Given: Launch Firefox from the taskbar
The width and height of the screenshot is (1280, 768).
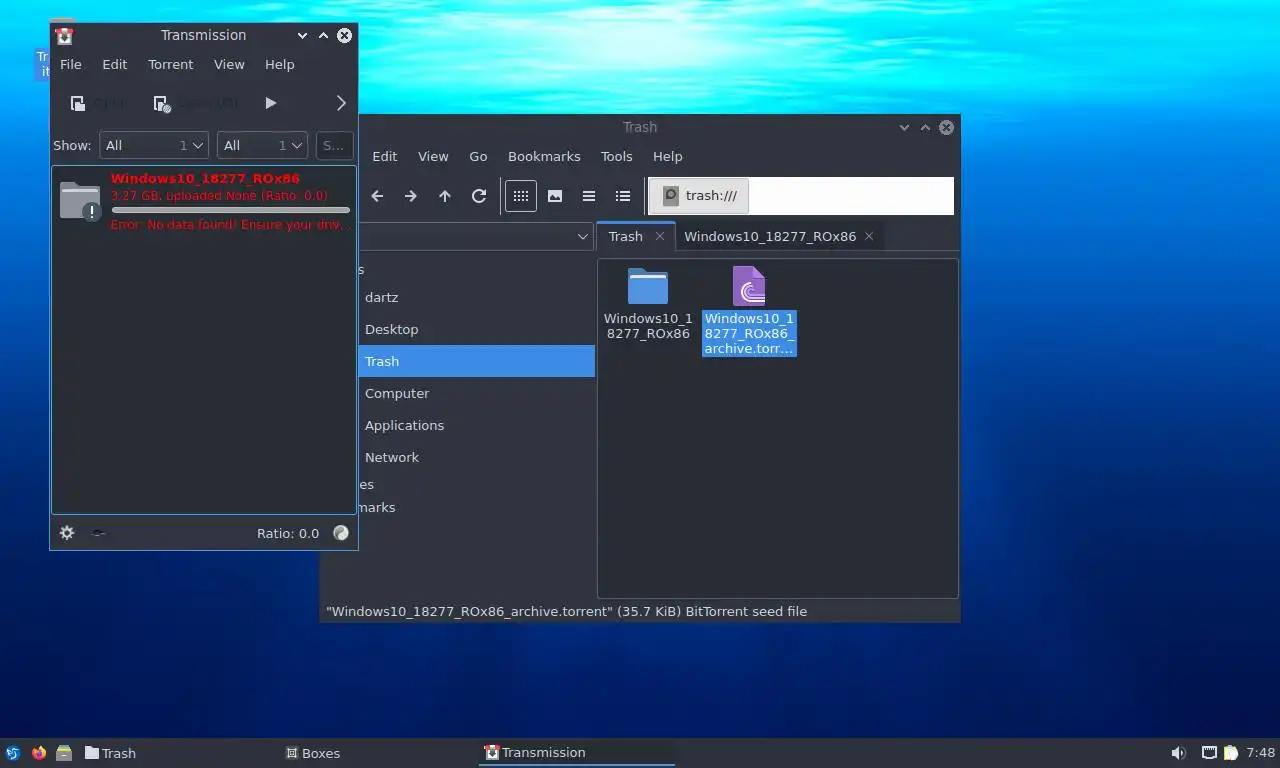Looking at the screenshot, I should point(39,753).
